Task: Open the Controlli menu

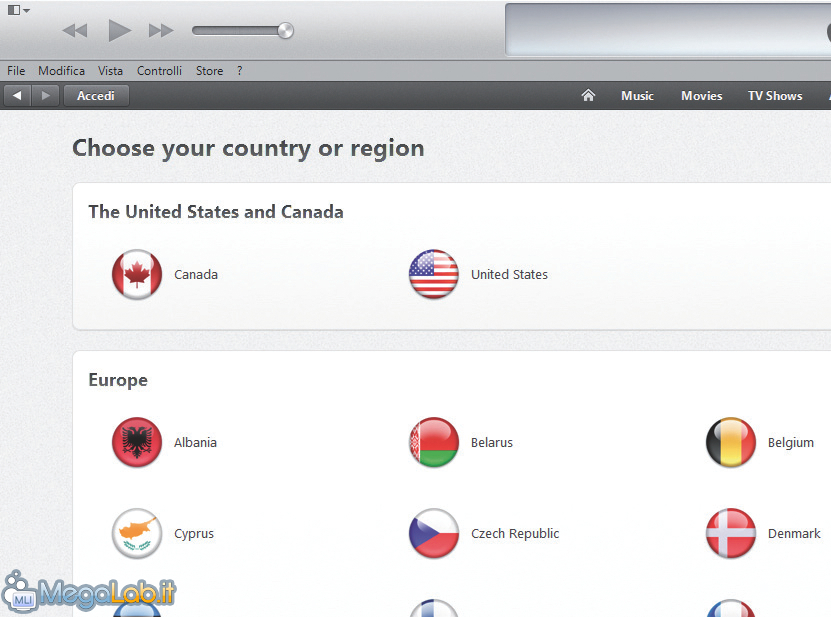Action: [159, 70]
